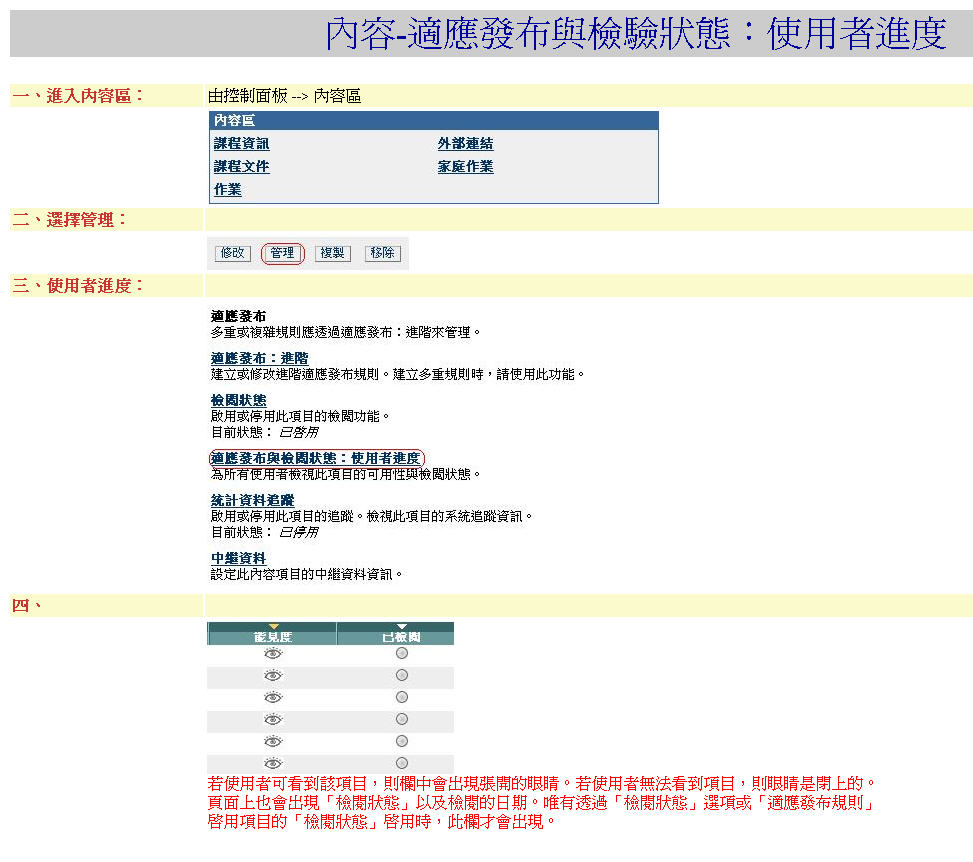Sort by the 能見度 column arrow
The width and height of the screenshot is (973, 862).
tap(272, 627)
